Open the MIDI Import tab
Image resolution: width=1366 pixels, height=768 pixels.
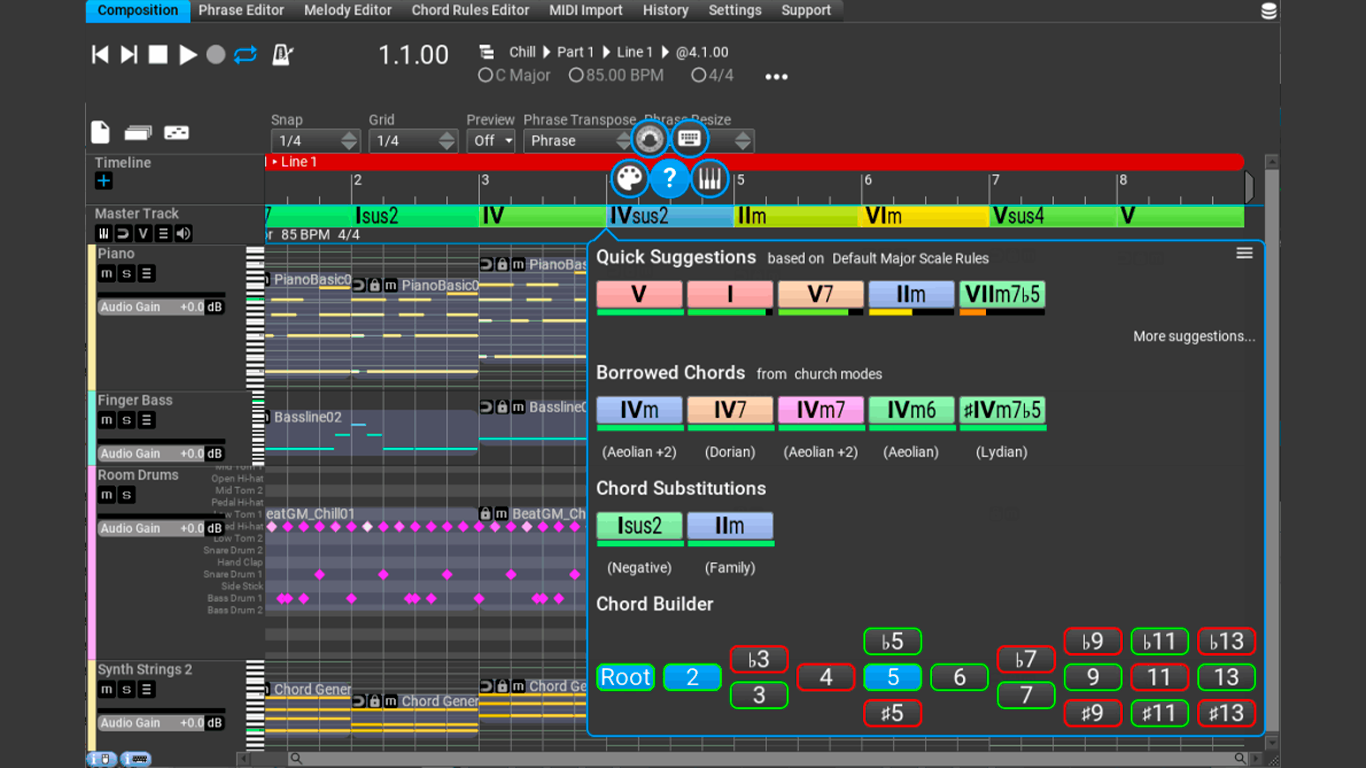tap(586, 10)
